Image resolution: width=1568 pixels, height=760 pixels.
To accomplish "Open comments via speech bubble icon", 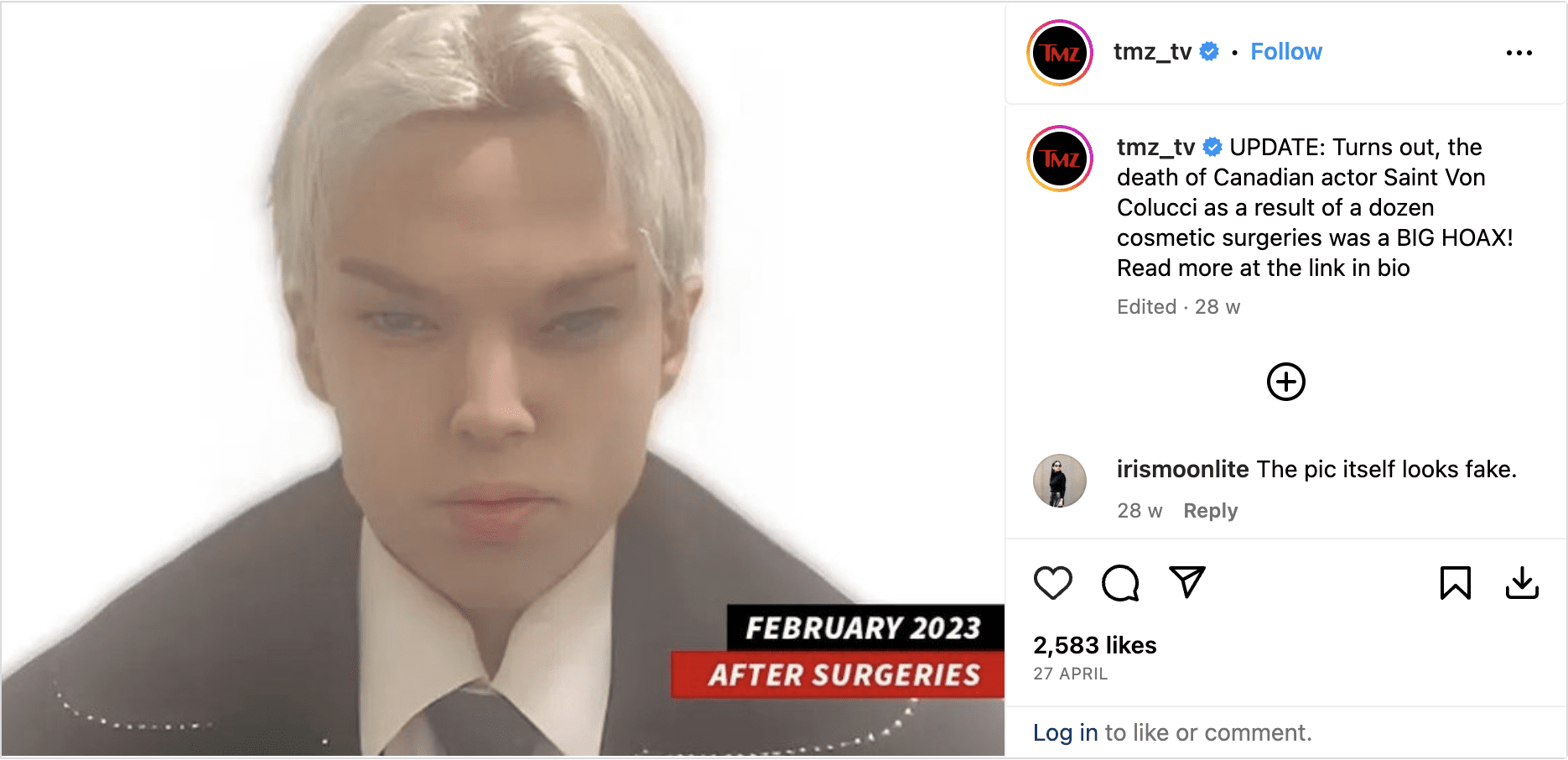I will click(x=1120, y=583).
